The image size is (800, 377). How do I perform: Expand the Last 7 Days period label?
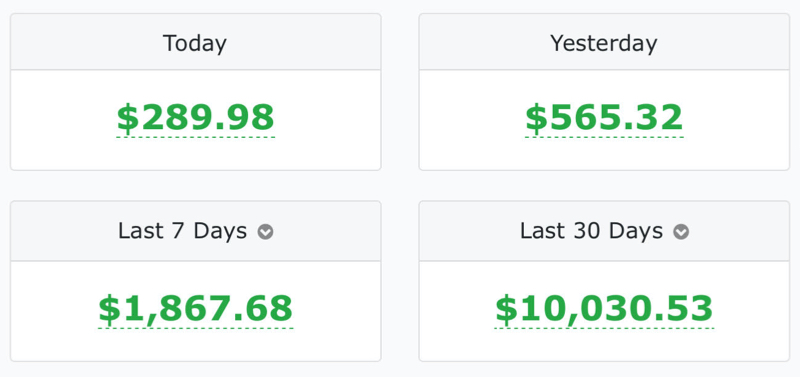183,231
